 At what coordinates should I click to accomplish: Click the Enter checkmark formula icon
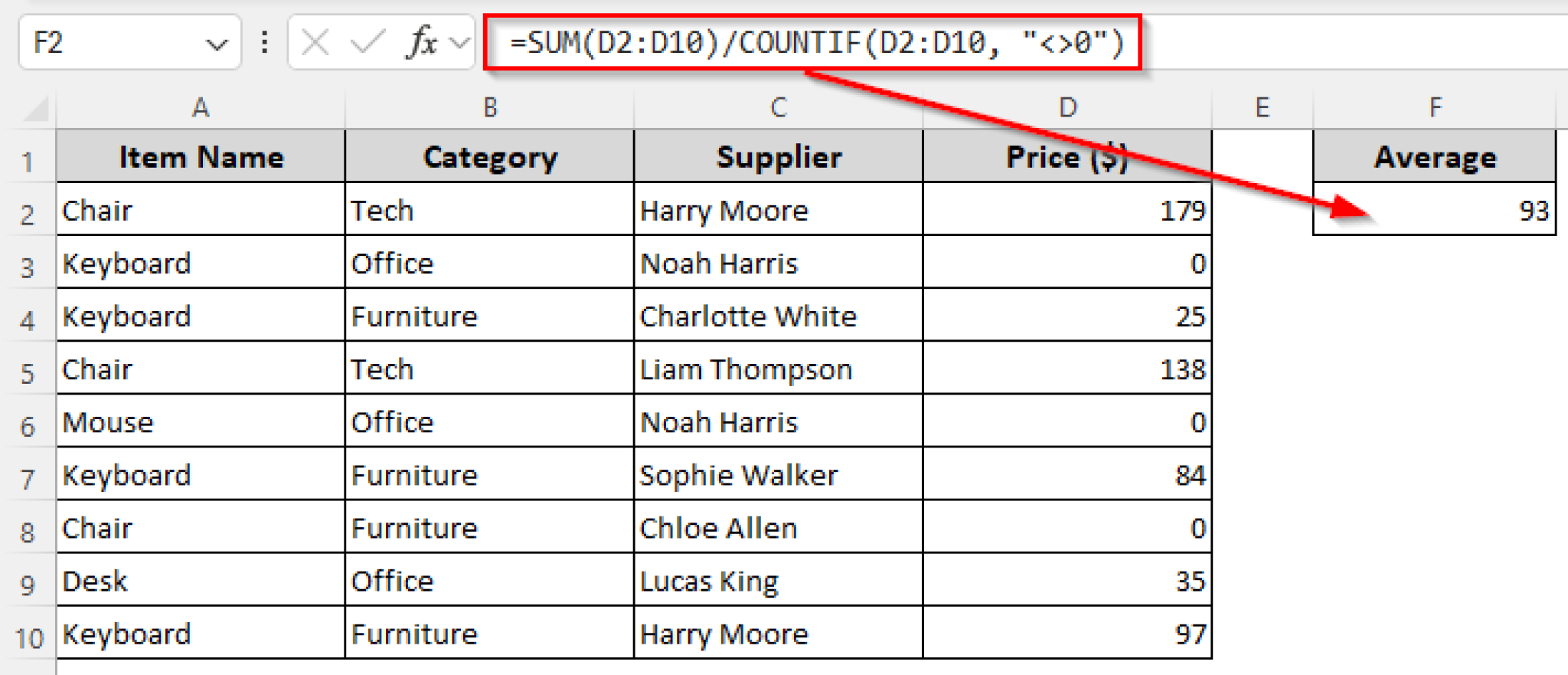367,43
